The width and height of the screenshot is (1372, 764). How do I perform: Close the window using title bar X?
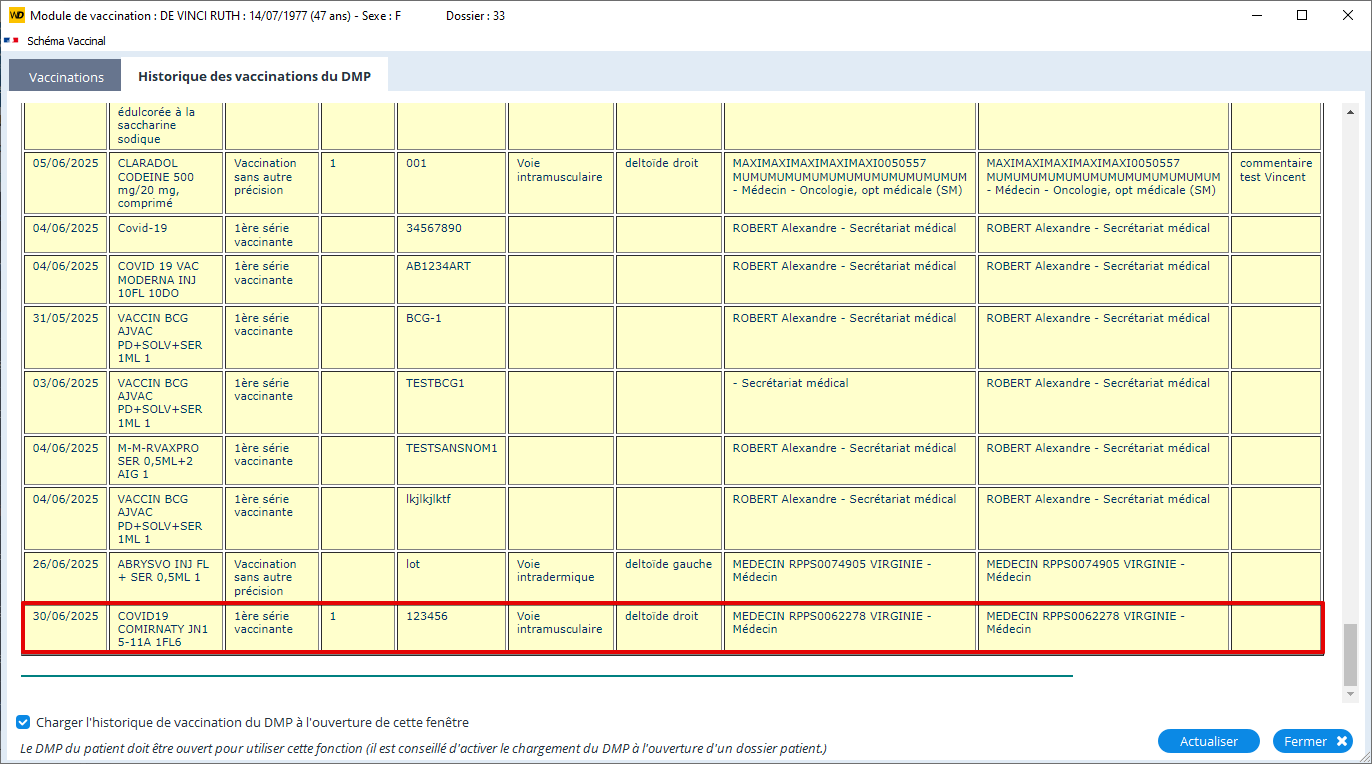1347,16
